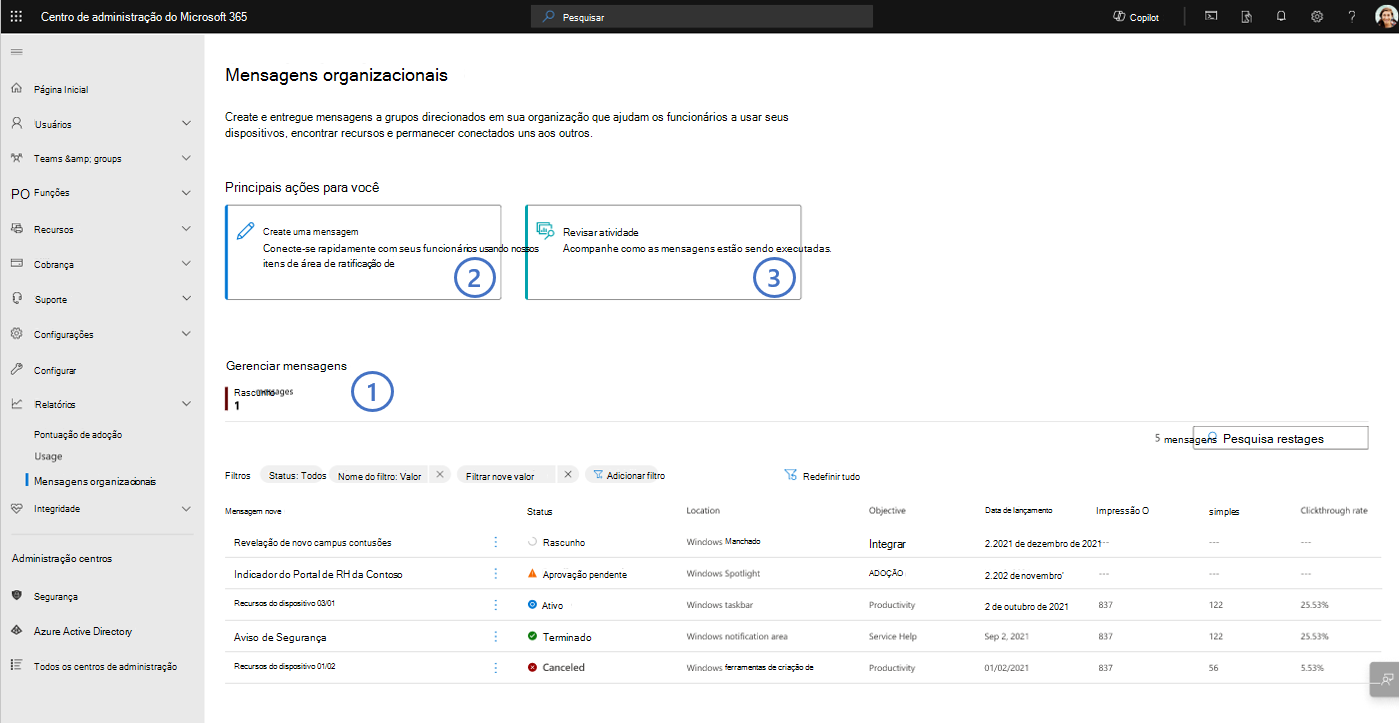Viewport: 1399px width, 723px height.
Task: Sort by the Status column header
Action: (540, 511)
